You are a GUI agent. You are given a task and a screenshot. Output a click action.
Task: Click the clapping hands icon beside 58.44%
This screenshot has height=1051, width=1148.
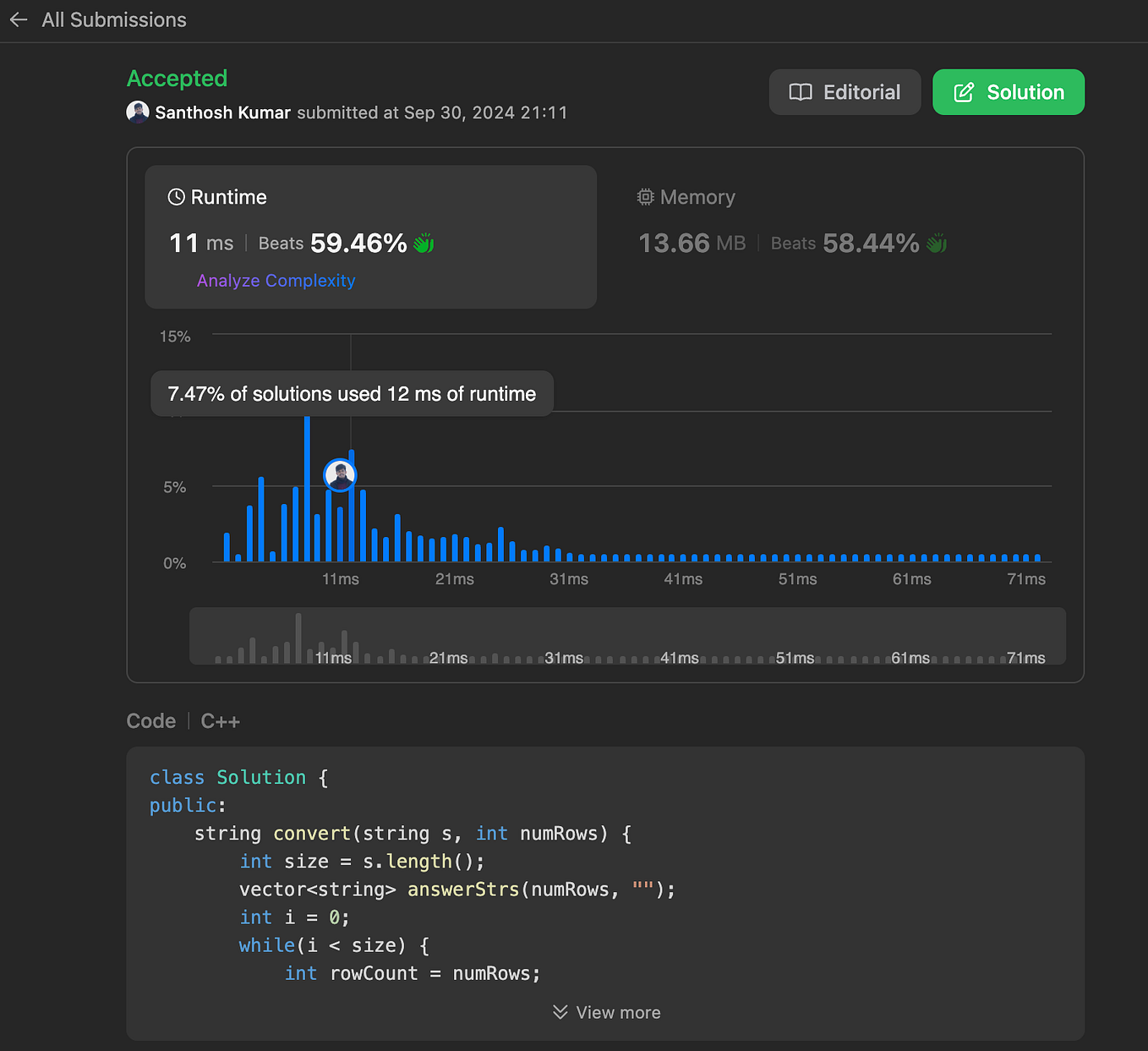[937, 244]
